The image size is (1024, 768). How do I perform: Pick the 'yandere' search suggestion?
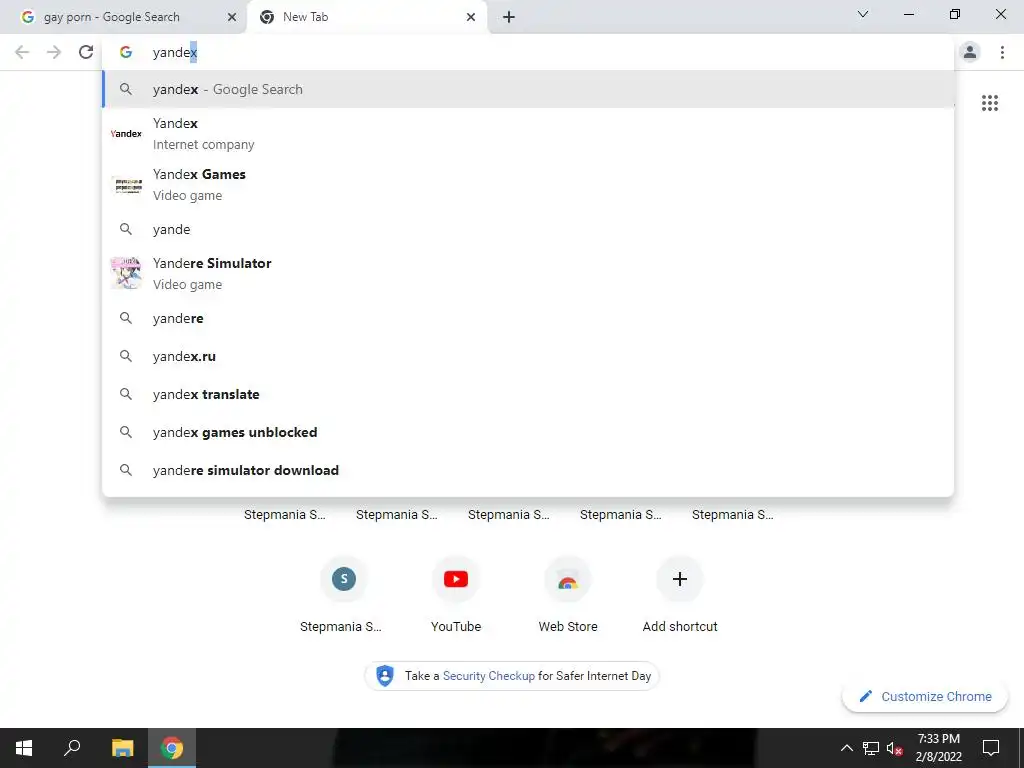pyautogui.click(x=528, y=318)
